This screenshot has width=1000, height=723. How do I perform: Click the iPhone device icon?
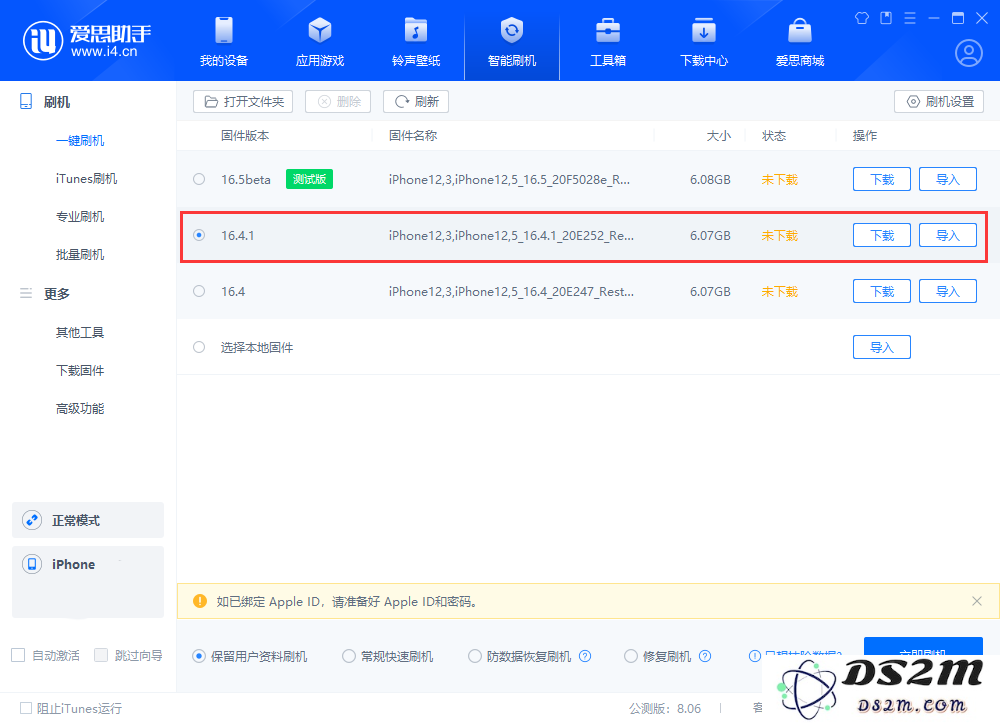coord(32,564)
